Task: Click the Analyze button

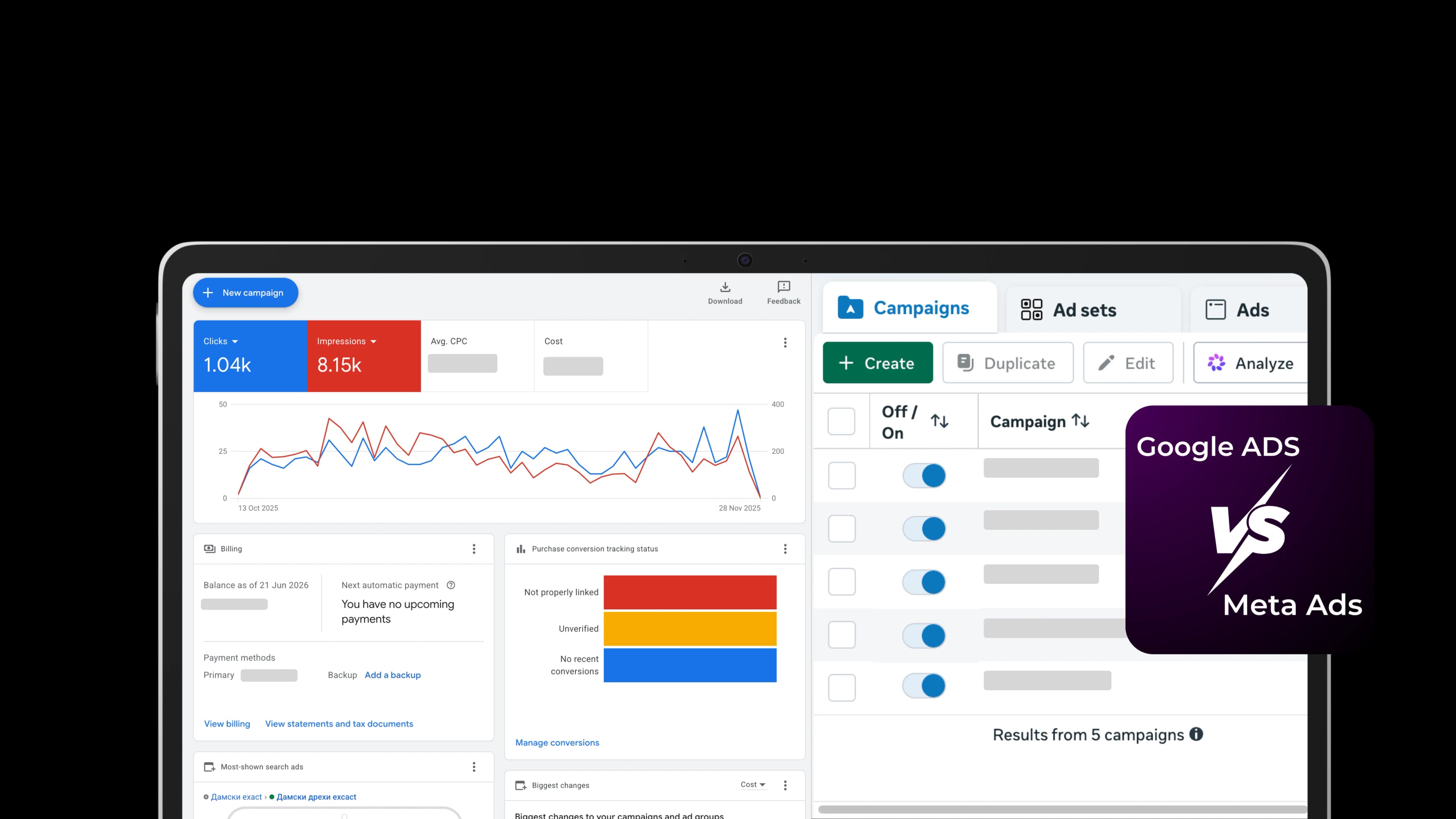Action: pyautogui.click(x=1250, y=363)
